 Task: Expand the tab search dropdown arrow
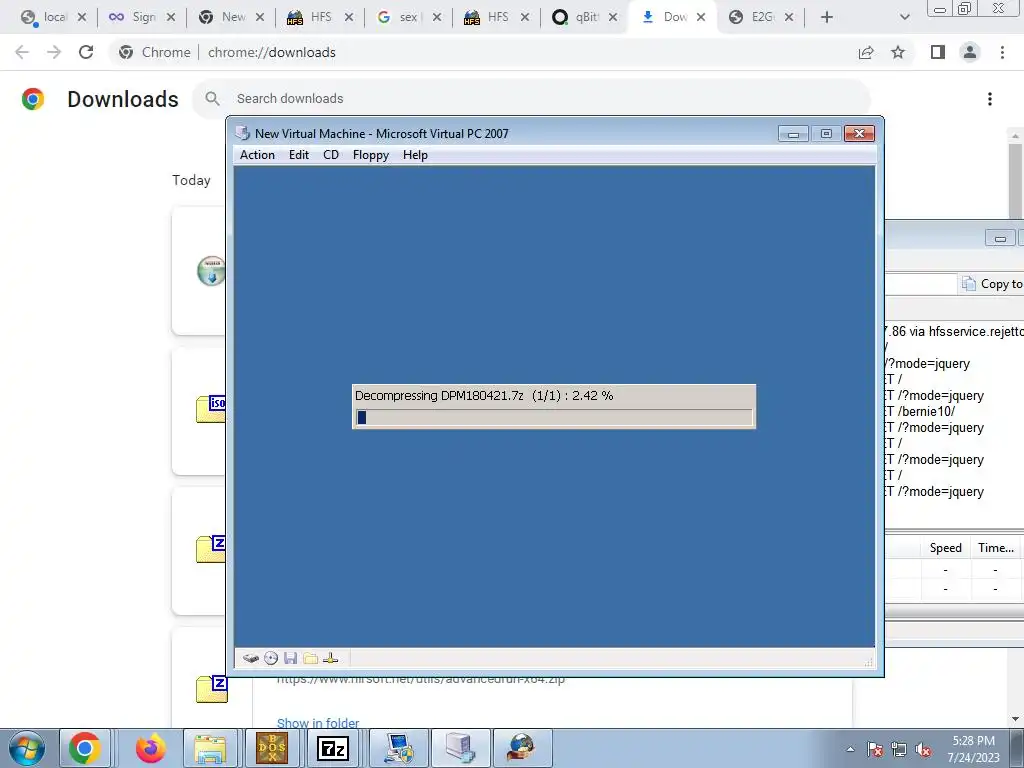[904, 17]
